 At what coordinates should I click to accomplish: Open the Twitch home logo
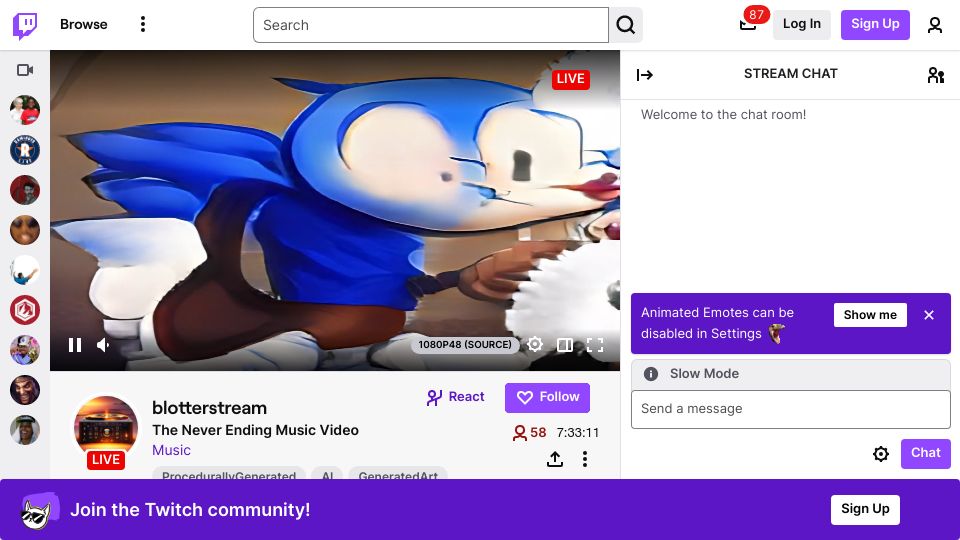(x=25, y=25)
